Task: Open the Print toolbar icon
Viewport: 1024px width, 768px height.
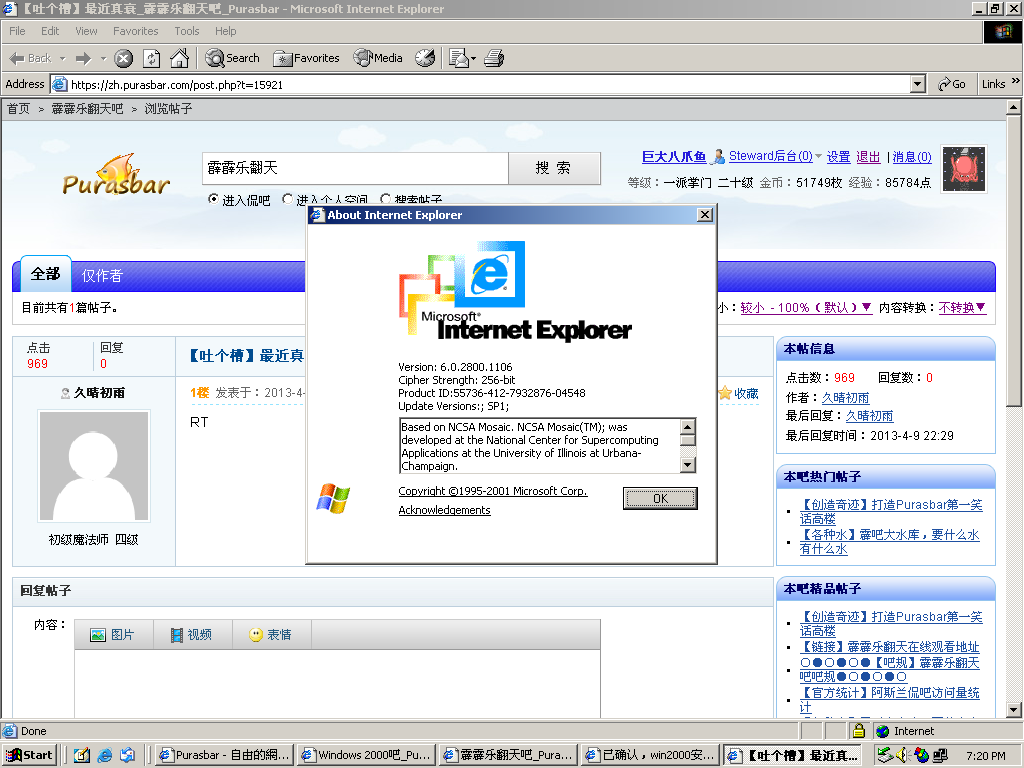Action: (x=493, y=58)
